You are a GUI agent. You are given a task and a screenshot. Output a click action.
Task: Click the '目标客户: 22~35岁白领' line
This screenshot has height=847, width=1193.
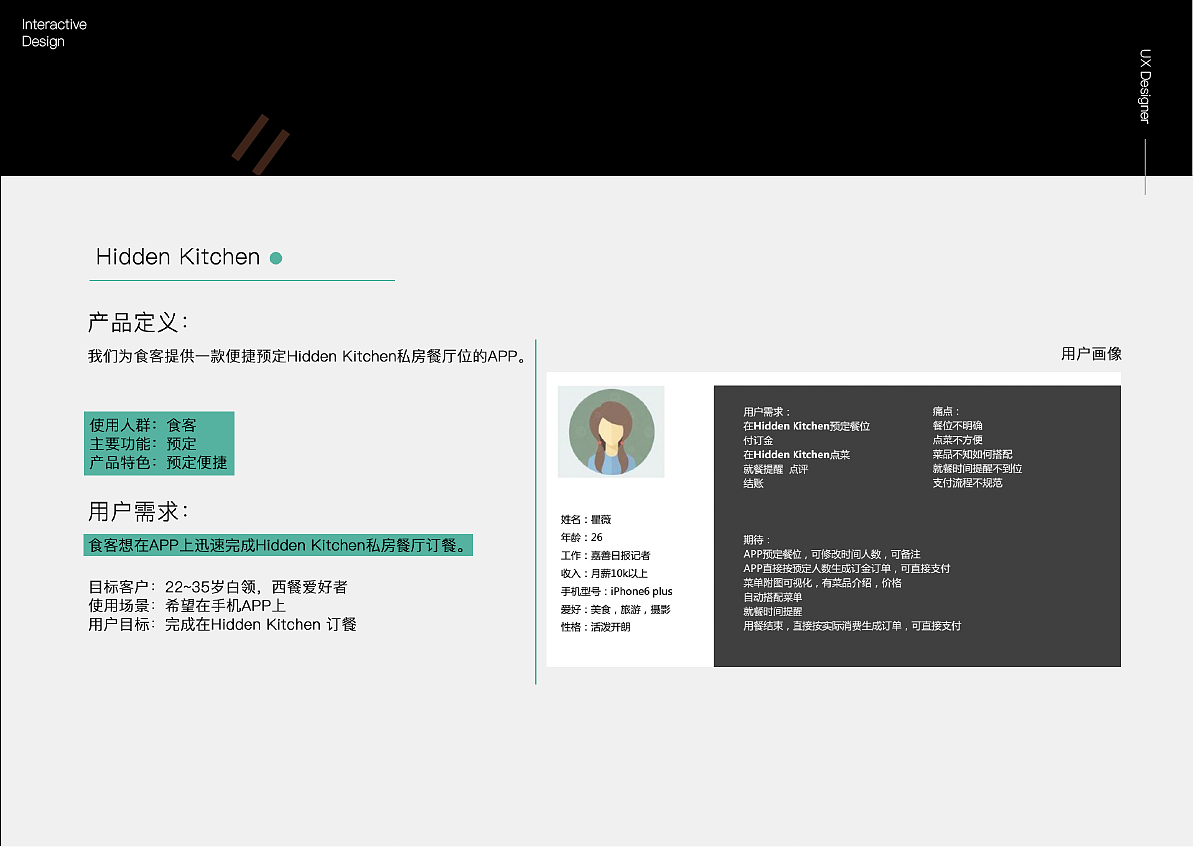[x=218, y=587]
